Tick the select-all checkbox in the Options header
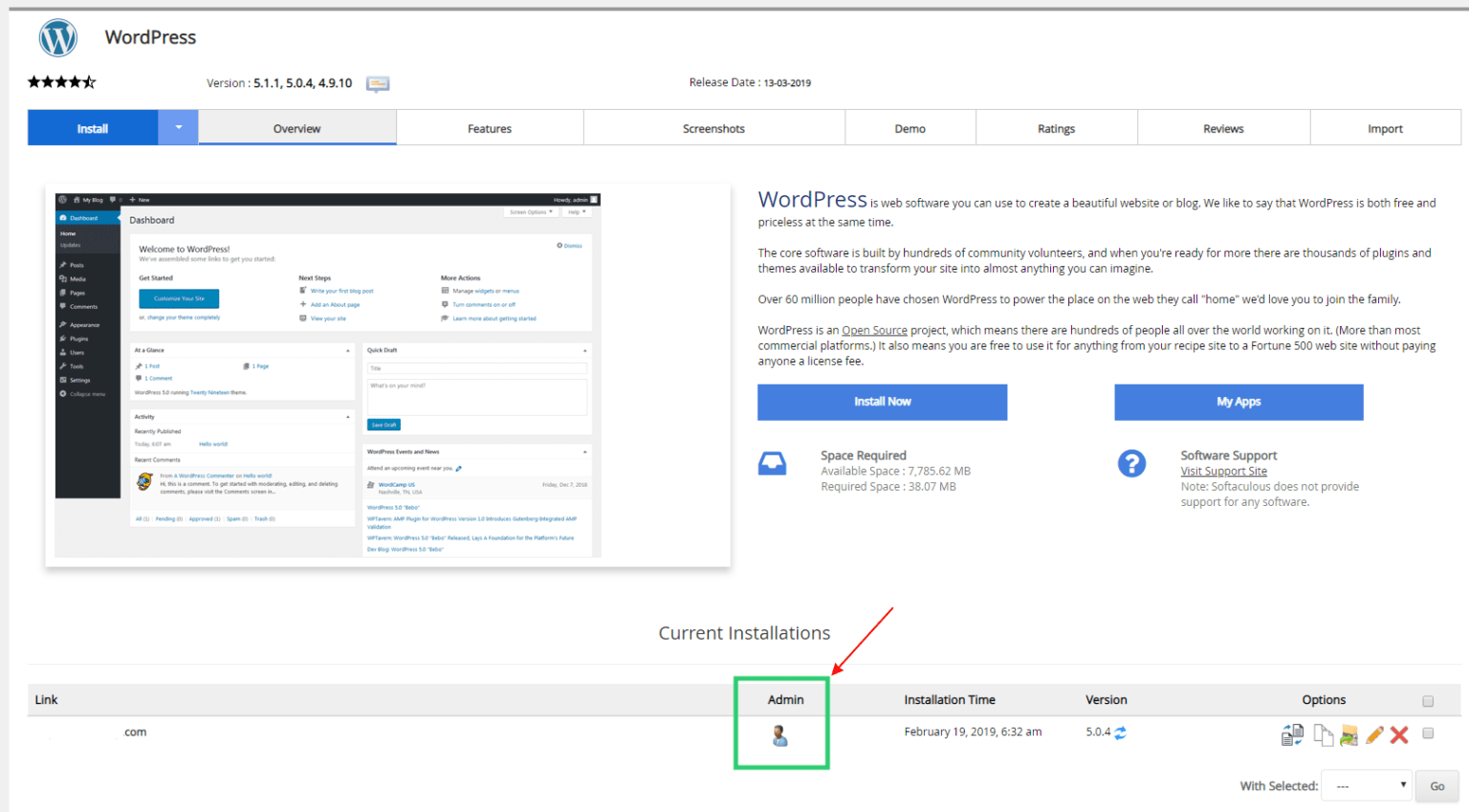Image resolution: width=1469 pixels, height=812 pixels. (1428, 701)
